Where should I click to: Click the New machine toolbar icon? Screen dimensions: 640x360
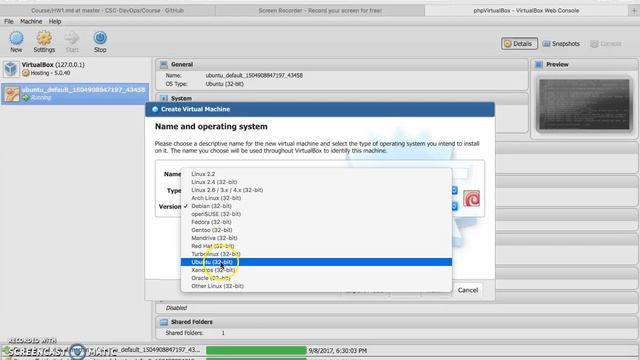pyautogui.click(x=16, y=38)
